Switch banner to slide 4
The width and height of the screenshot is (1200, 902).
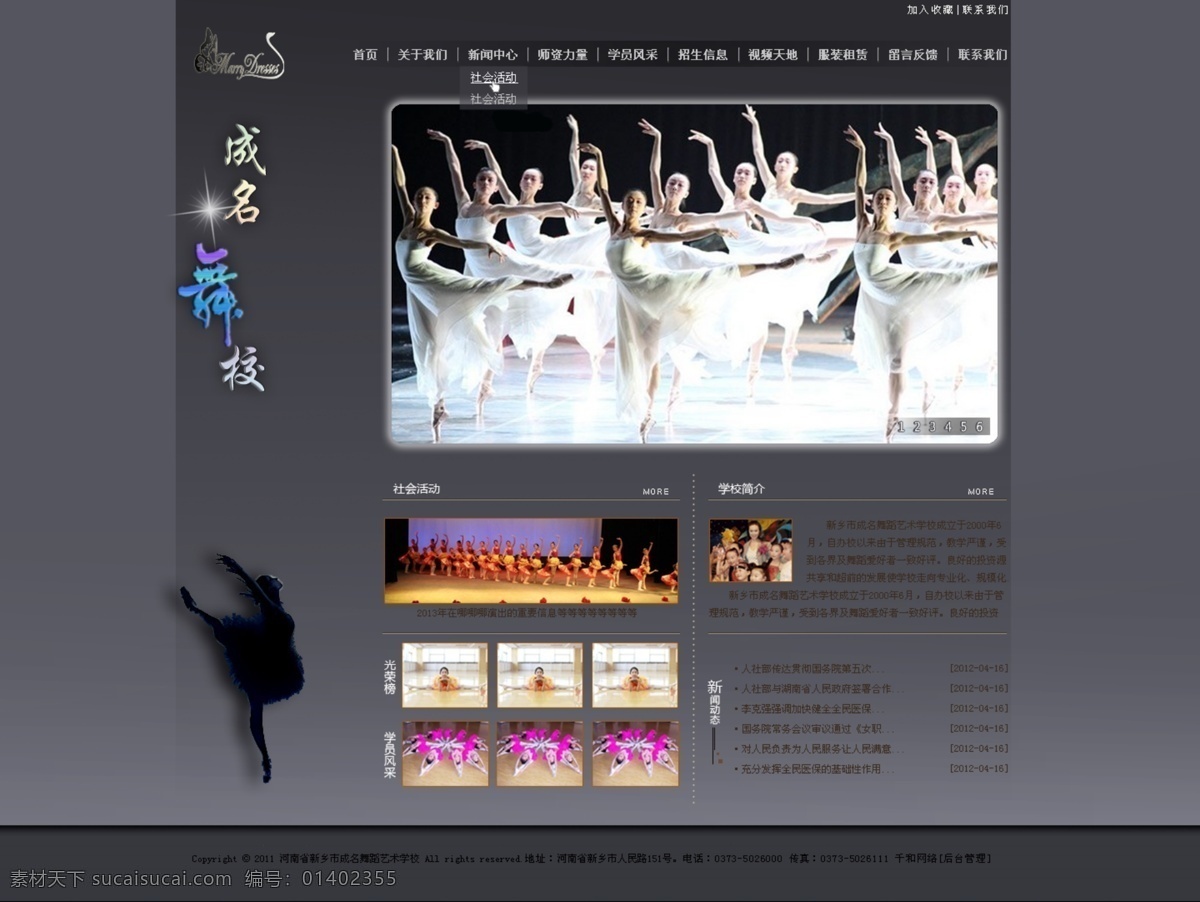[948, 427]
